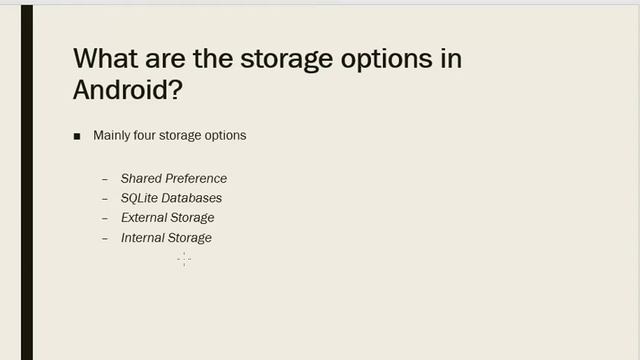This screenshot has width=640, height=360.
Task: Click the slide title starting with 'What are'
Action: click(267, 74)
